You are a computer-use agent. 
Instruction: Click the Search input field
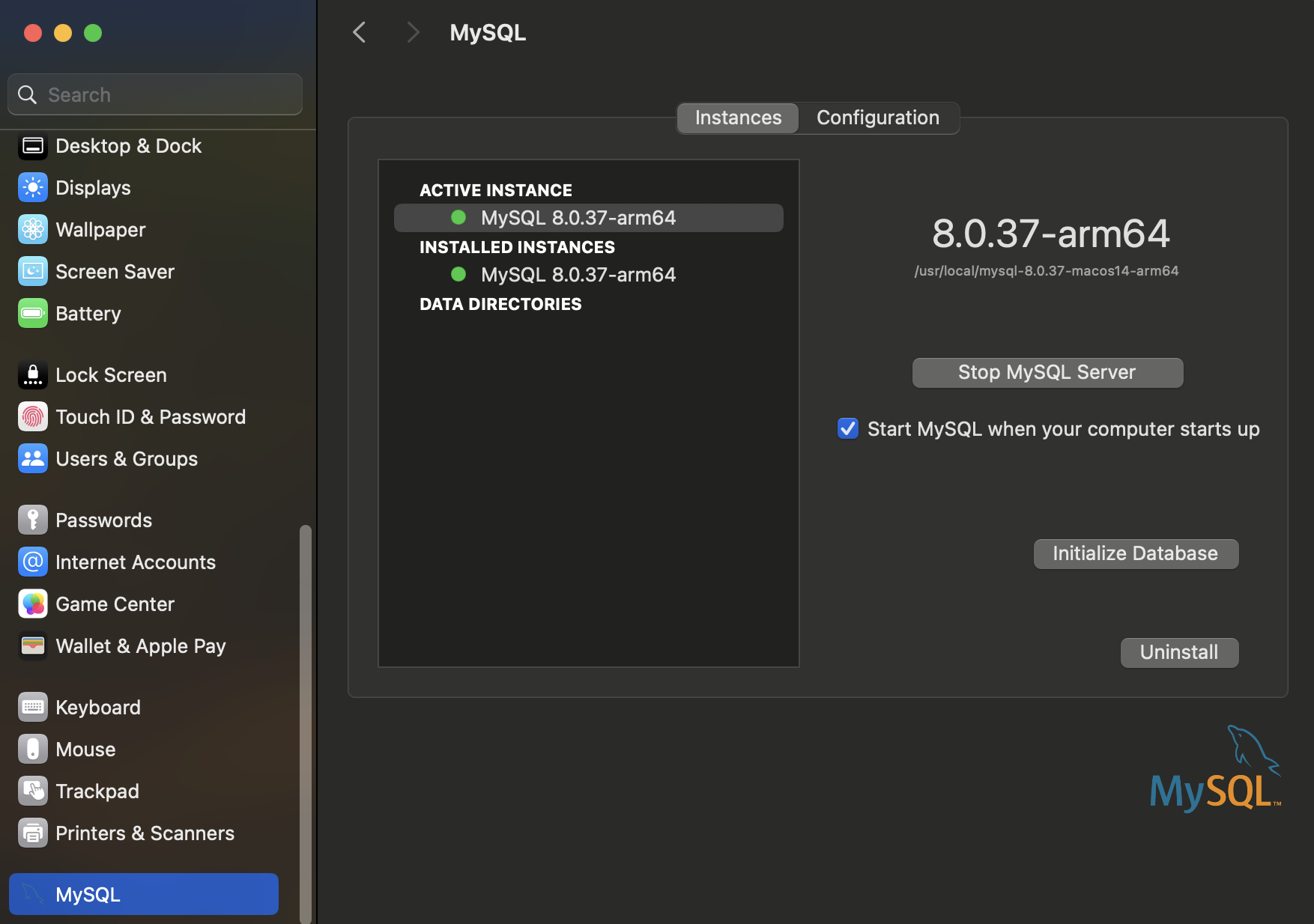(155, 94)
